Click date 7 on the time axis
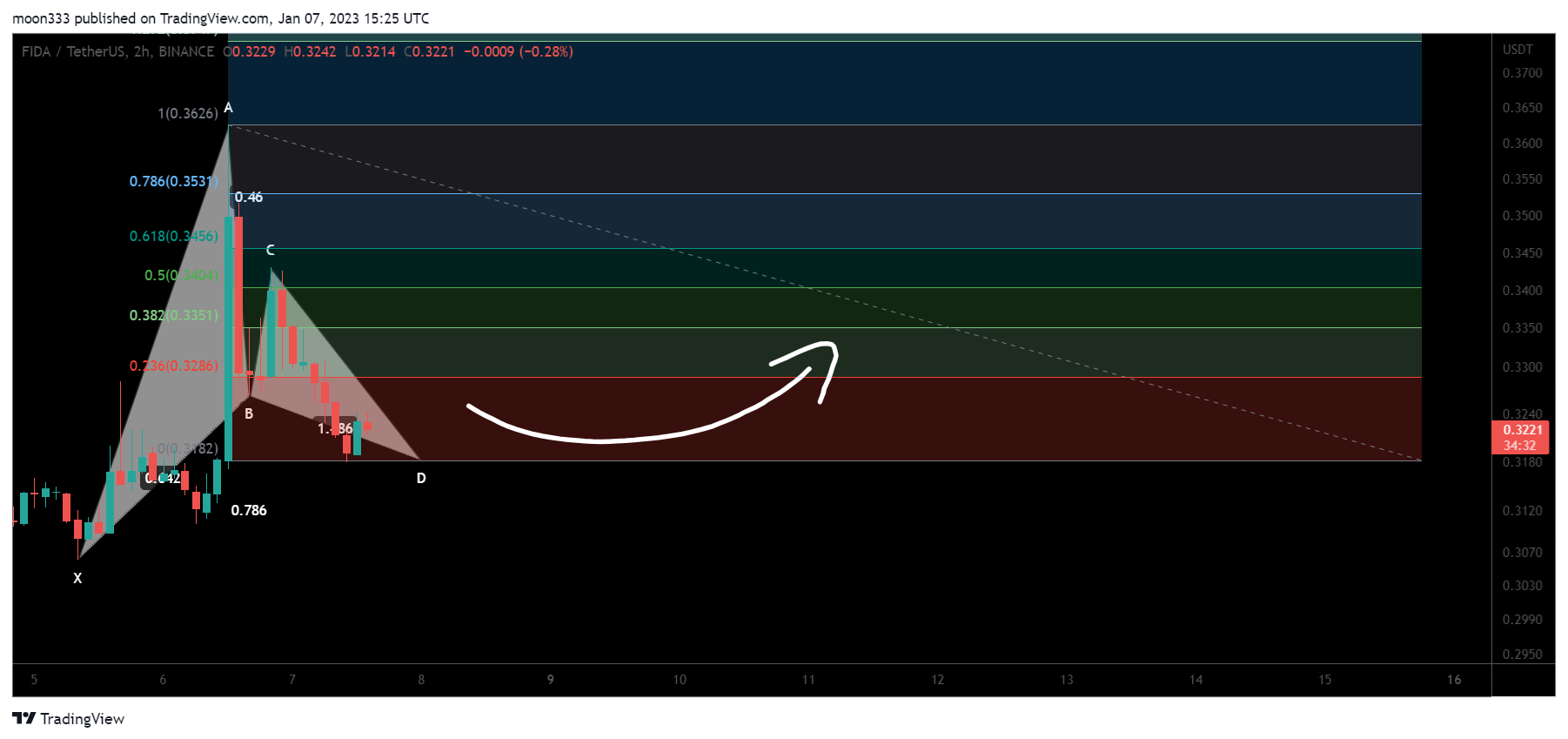The width and height of the screenshot is (1568, 739). click(x=292, y=680)
